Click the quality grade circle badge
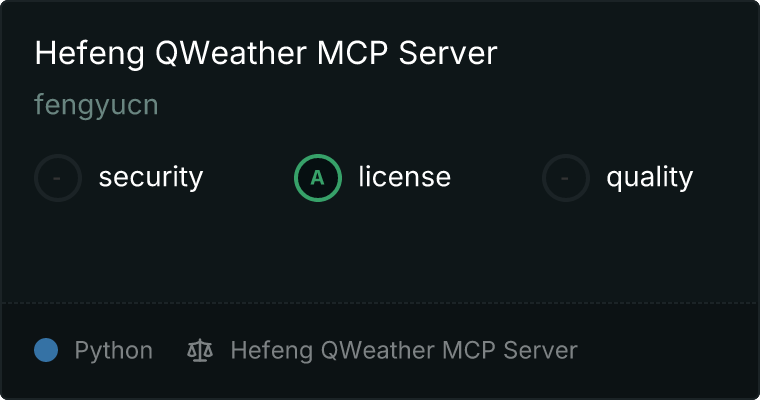The image size is (760, 400). [x=566, y=178]
